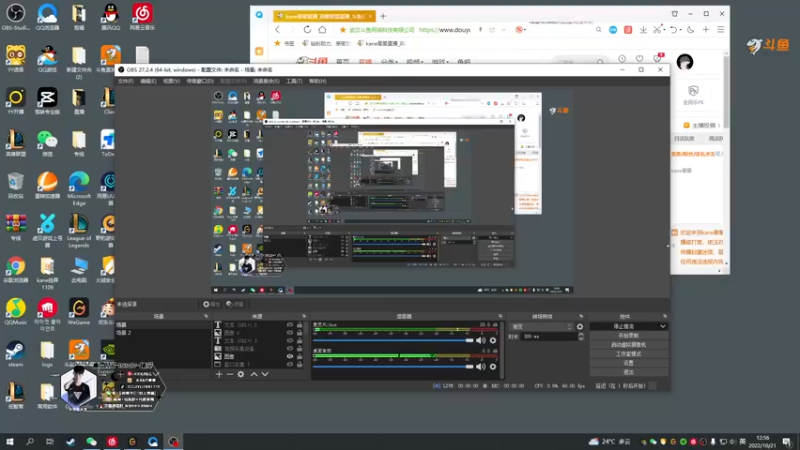Open the QQ Browser desktop shortcut
The width and height of the screenshot is (800, 450).
[47, 16]
